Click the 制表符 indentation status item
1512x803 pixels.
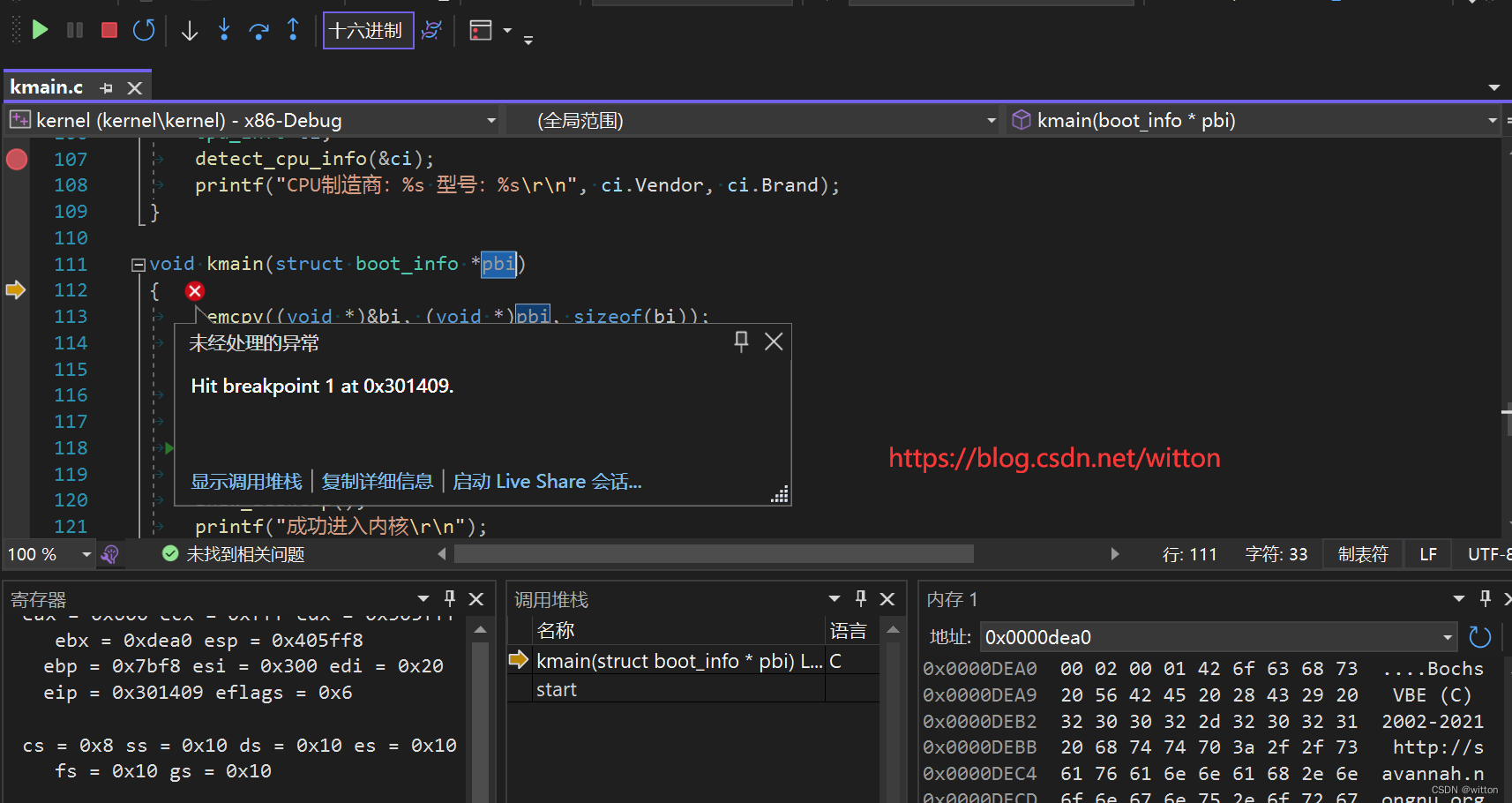tap(1363, 554)
